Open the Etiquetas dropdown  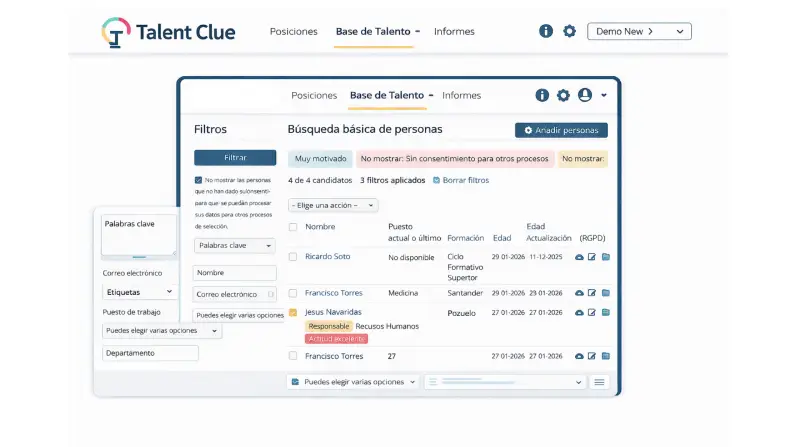click(x=139, y=292)
